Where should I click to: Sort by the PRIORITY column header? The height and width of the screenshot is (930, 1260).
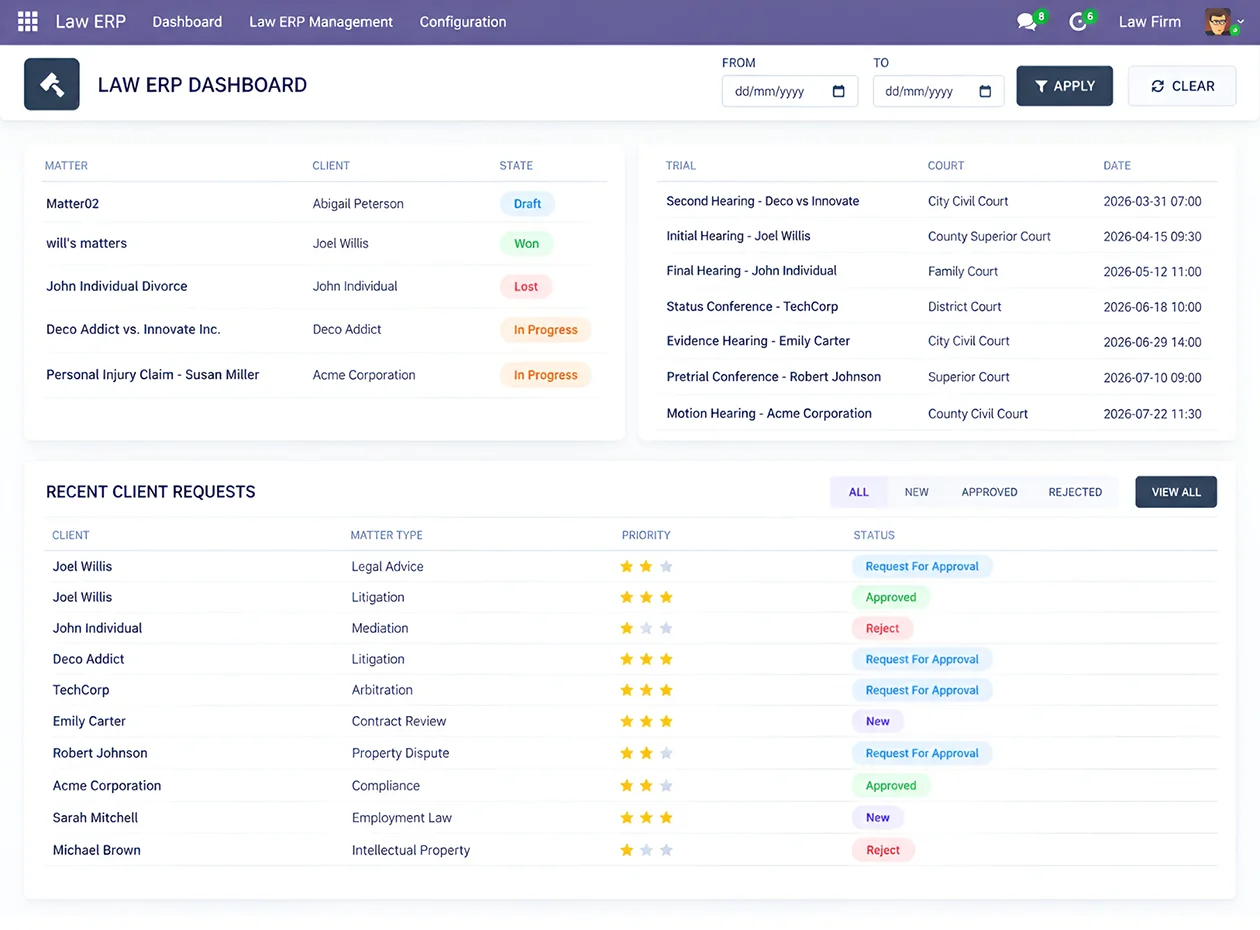coord(646,535)
